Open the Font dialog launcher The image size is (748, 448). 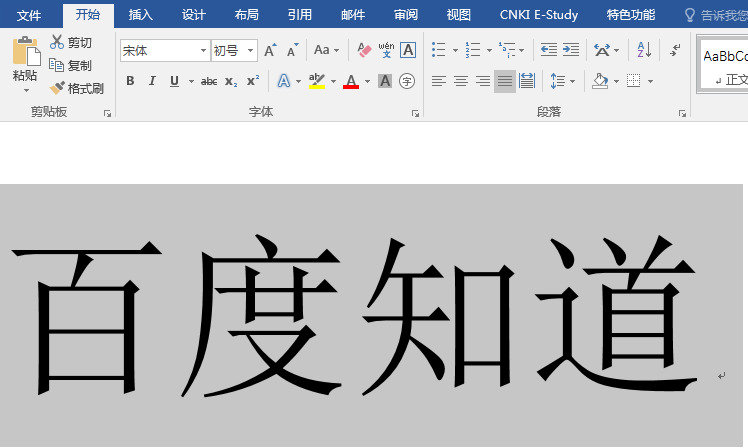point(416,114)
